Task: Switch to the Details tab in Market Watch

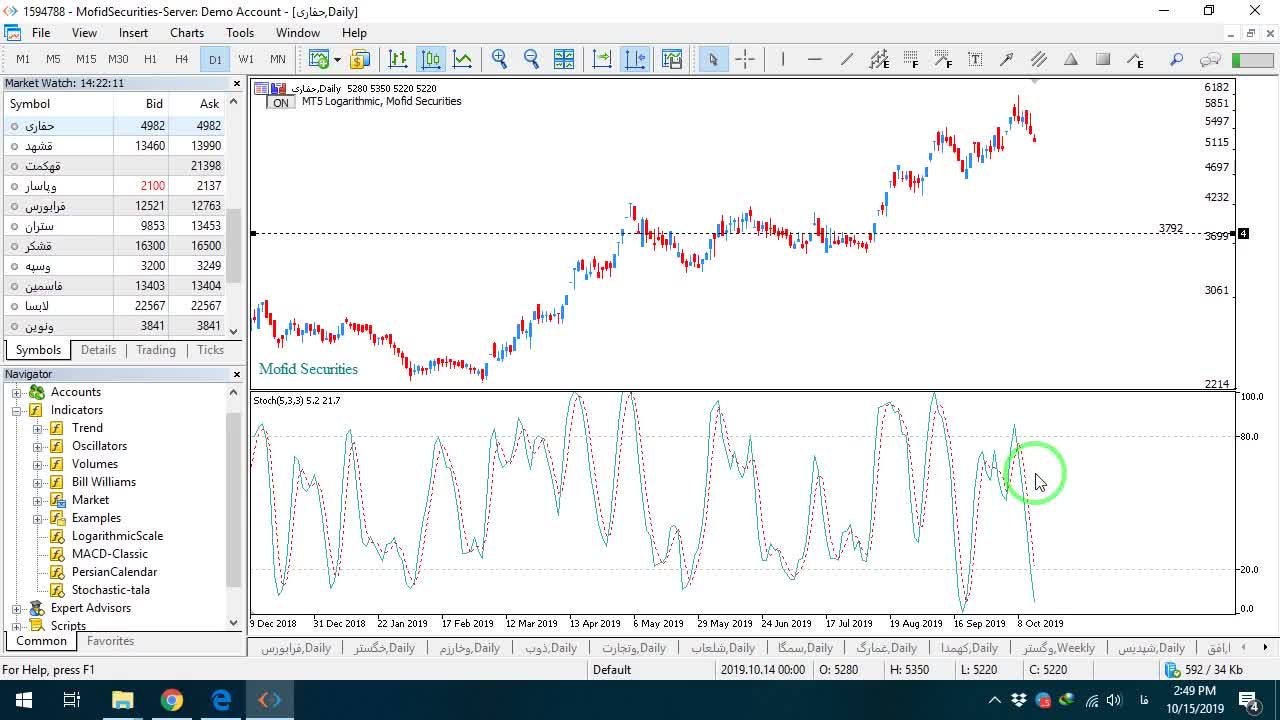Action: point(98,350)
